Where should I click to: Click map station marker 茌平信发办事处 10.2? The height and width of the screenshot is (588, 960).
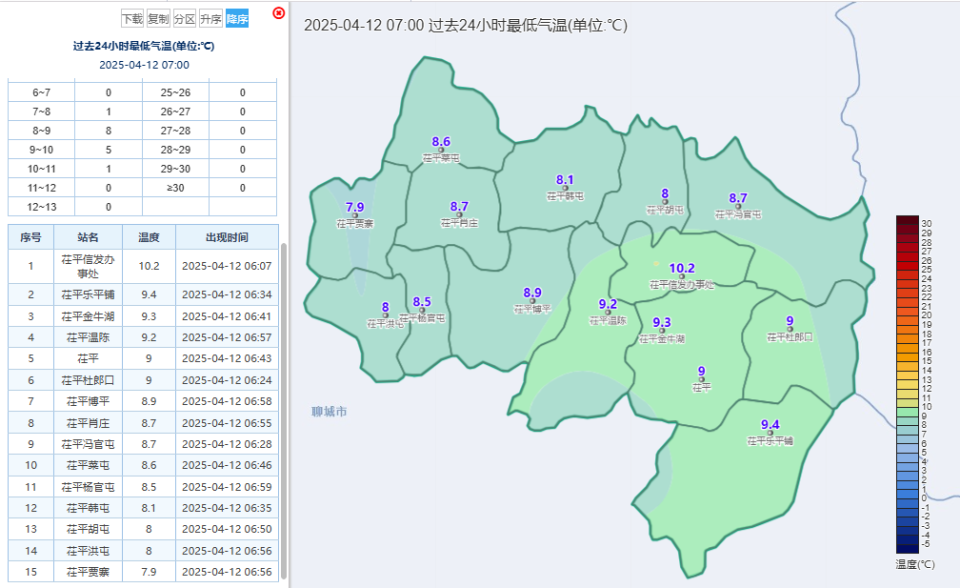(x=682, y=277)
